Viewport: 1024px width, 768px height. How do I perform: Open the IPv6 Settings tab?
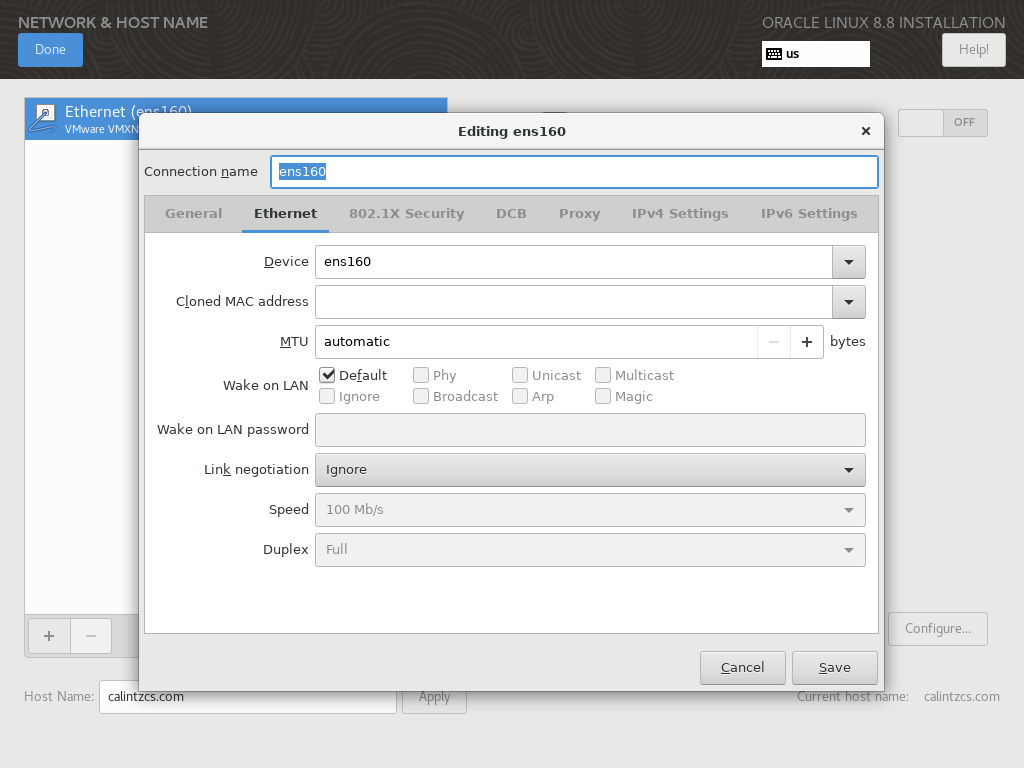click(809, 214)
